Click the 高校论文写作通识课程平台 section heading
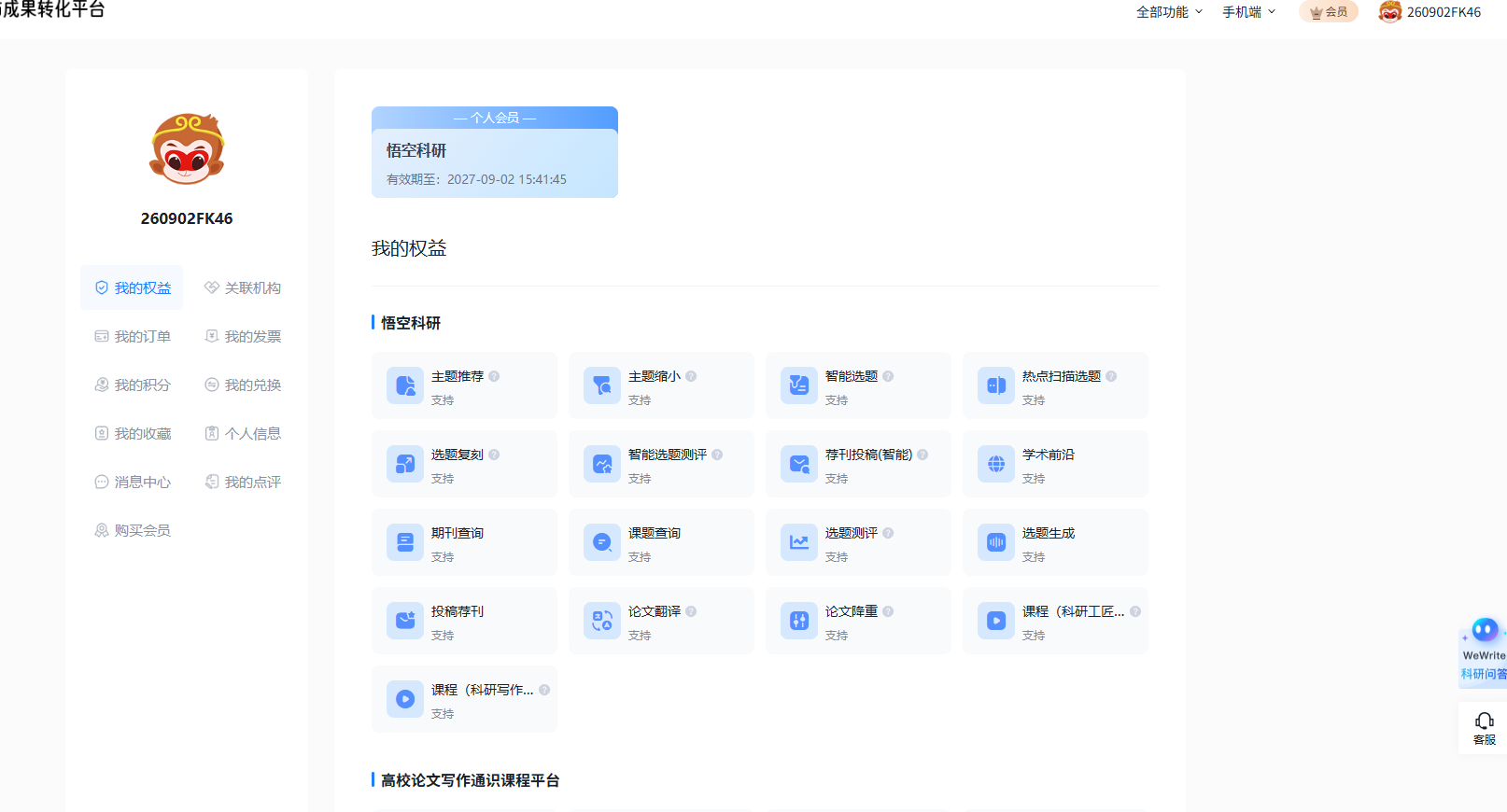Screen dimensions: 1507x812 470,780
